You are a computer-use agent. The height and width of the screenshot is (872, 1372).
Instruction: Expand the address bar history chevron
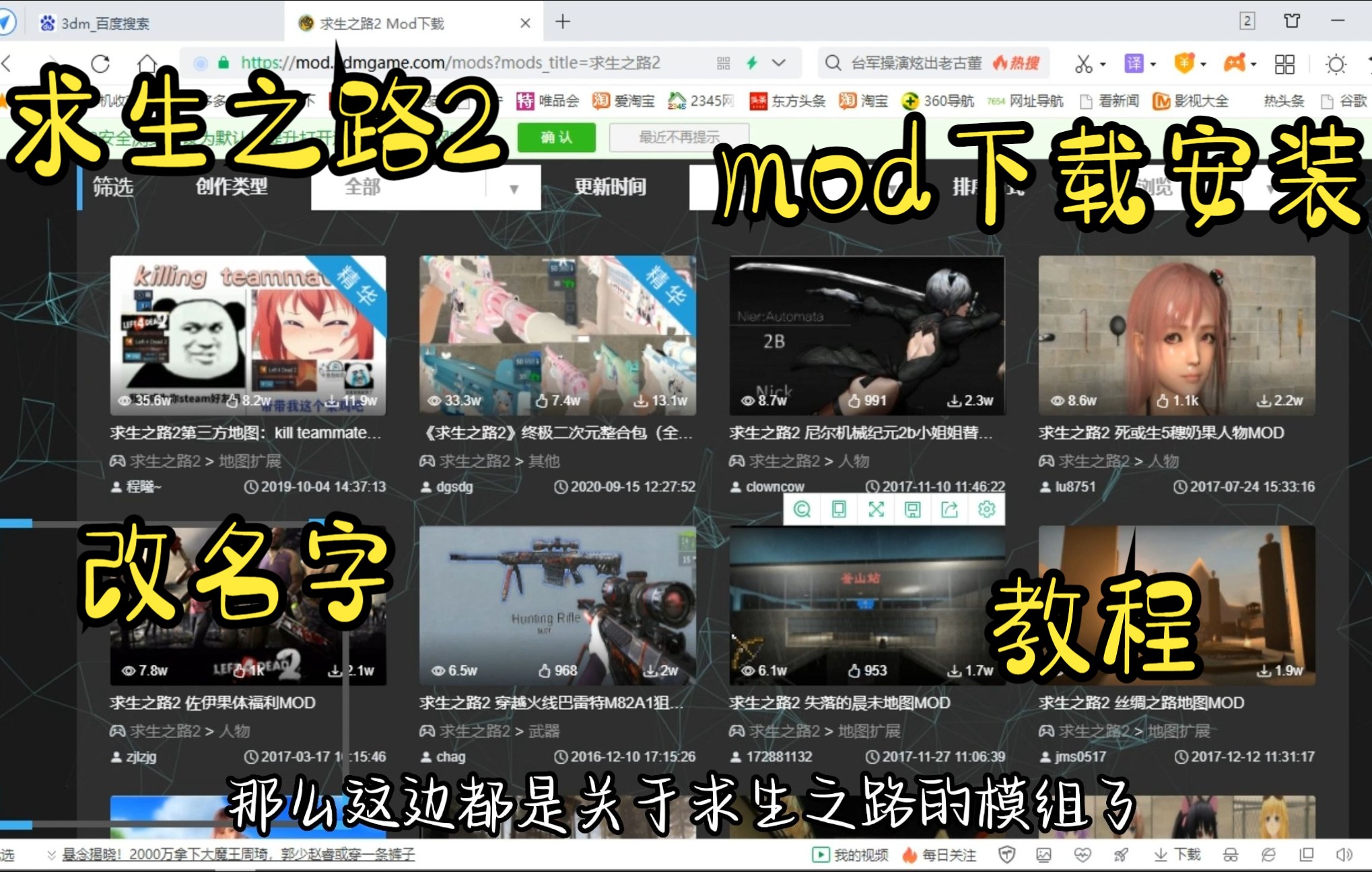779,63
